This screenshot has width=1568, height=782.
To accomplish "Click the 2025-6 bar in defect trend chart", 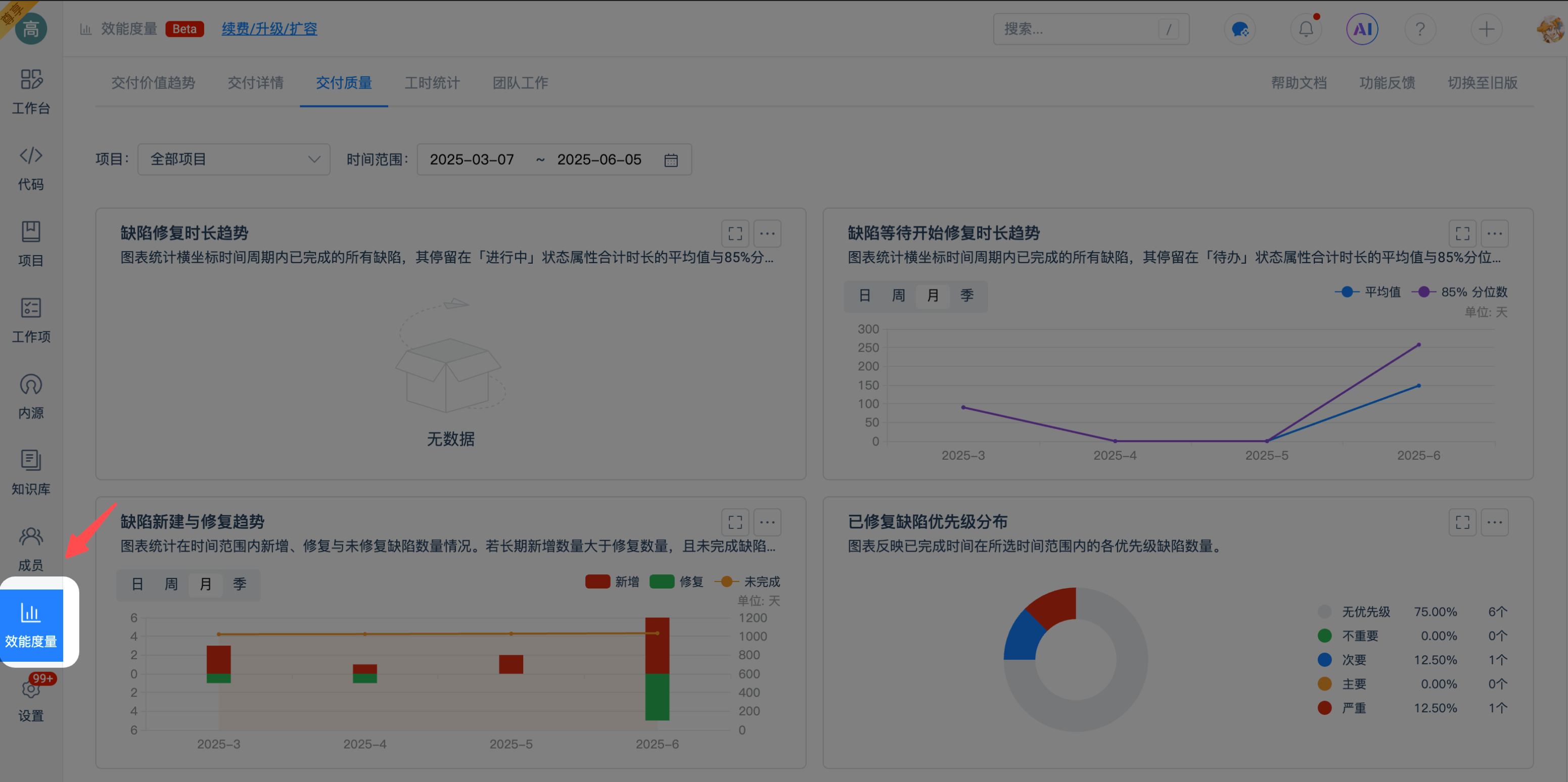I will tap(657, 669).
